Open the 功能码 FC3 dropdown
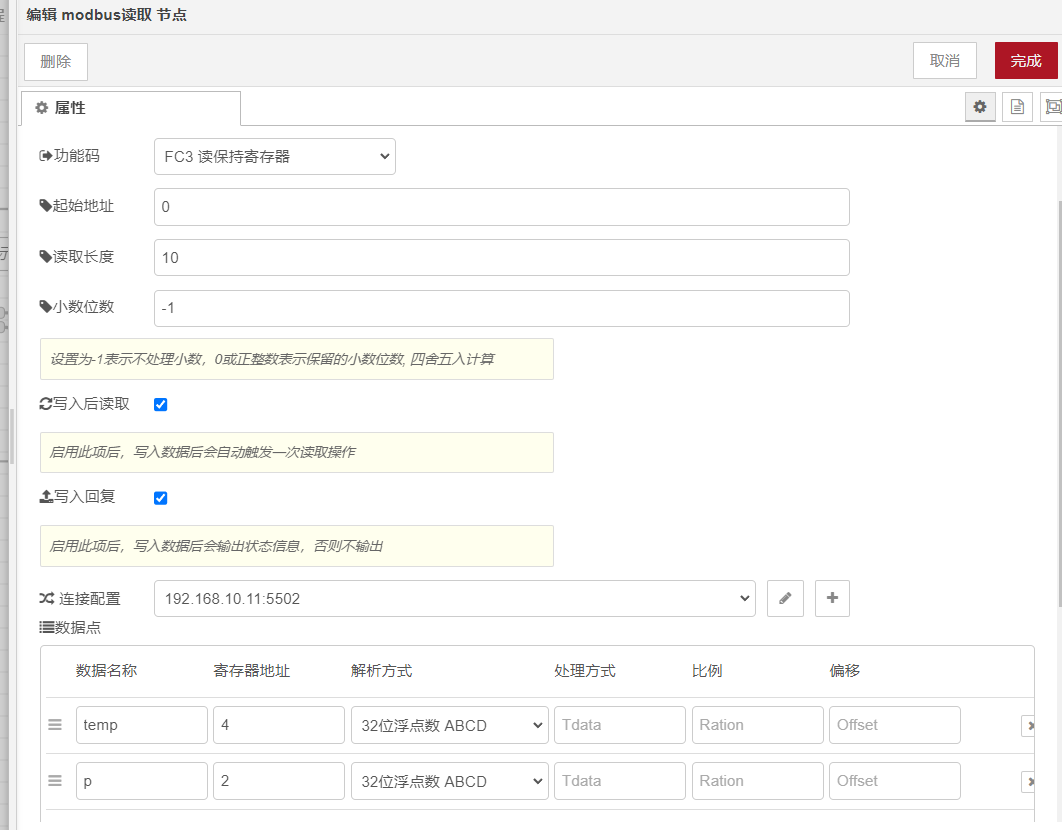The height and width of the screenshot is (830, 1062). tap(275, 156)
